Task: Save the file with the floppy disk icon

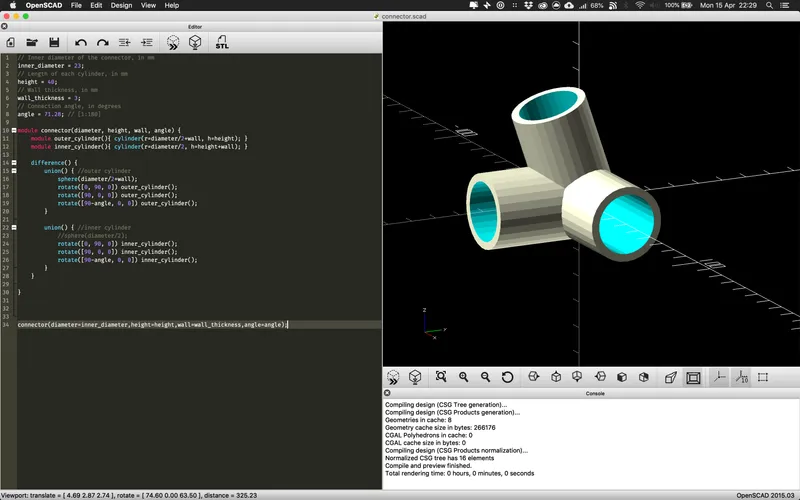Action: tap(54, 43)
